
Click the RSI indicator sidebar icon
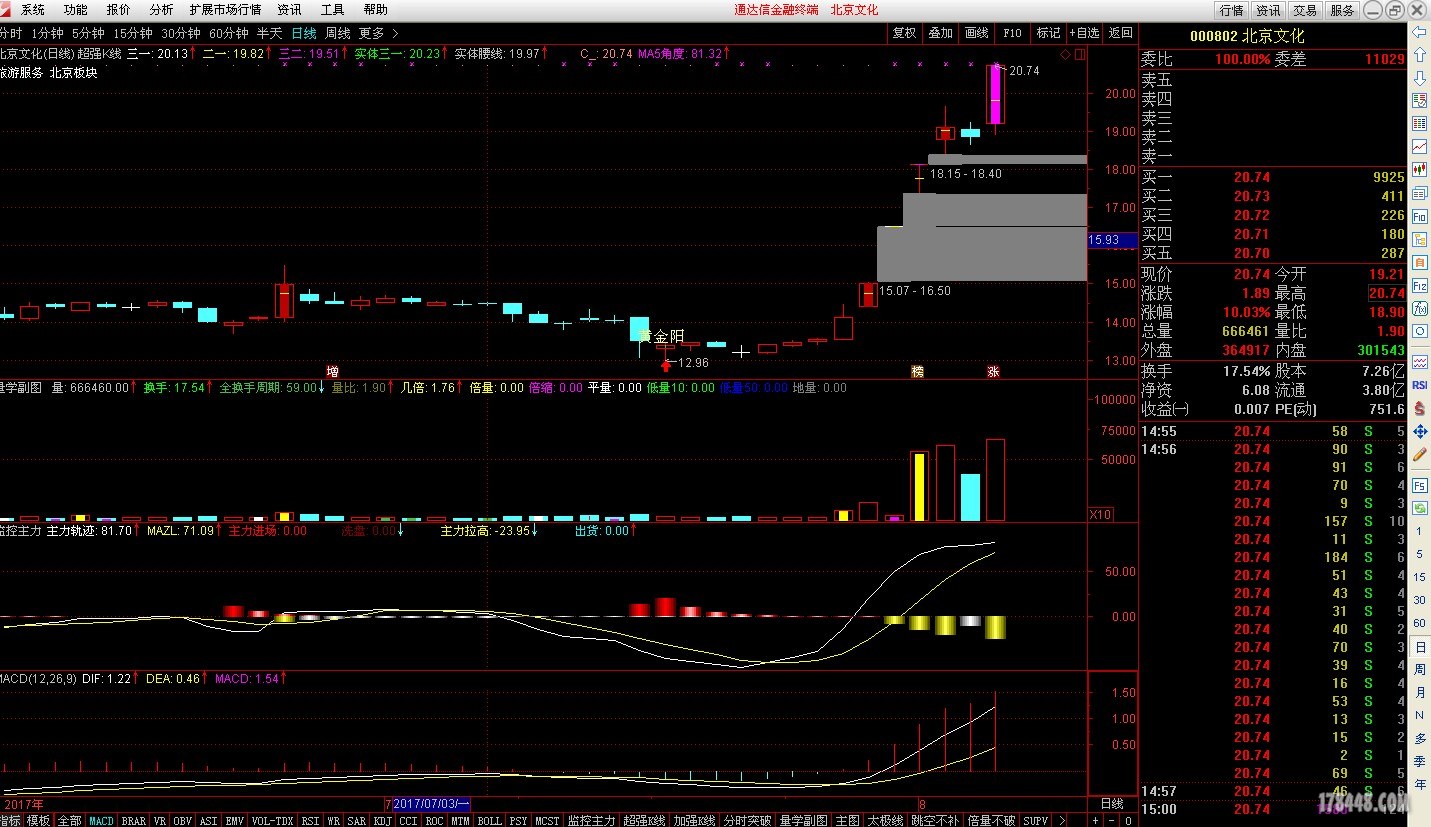pyautogui.click(x=1419, y=385)
